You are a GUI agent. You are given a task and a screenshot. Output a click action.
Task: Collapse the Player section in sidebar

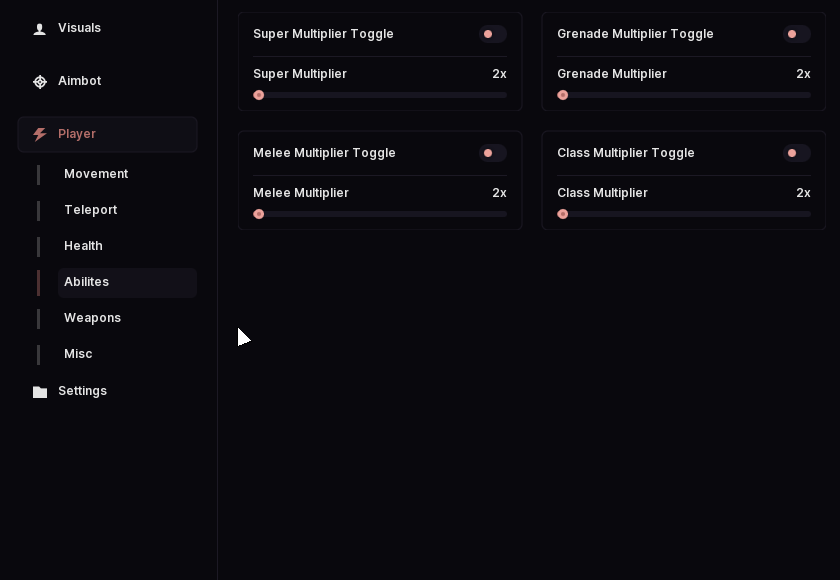point(108,134)
